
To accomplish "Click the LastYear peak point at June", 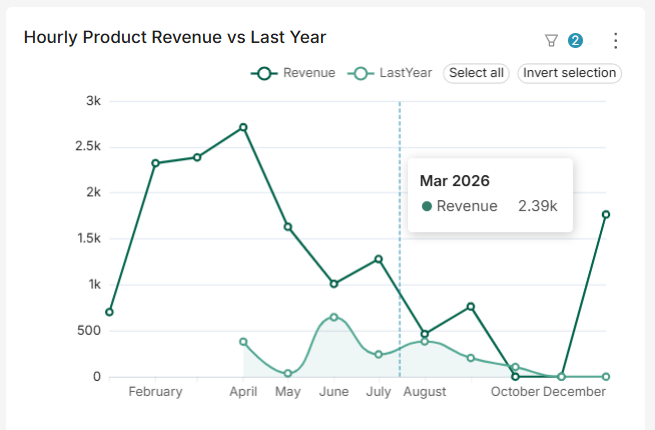I will point(334,317).
